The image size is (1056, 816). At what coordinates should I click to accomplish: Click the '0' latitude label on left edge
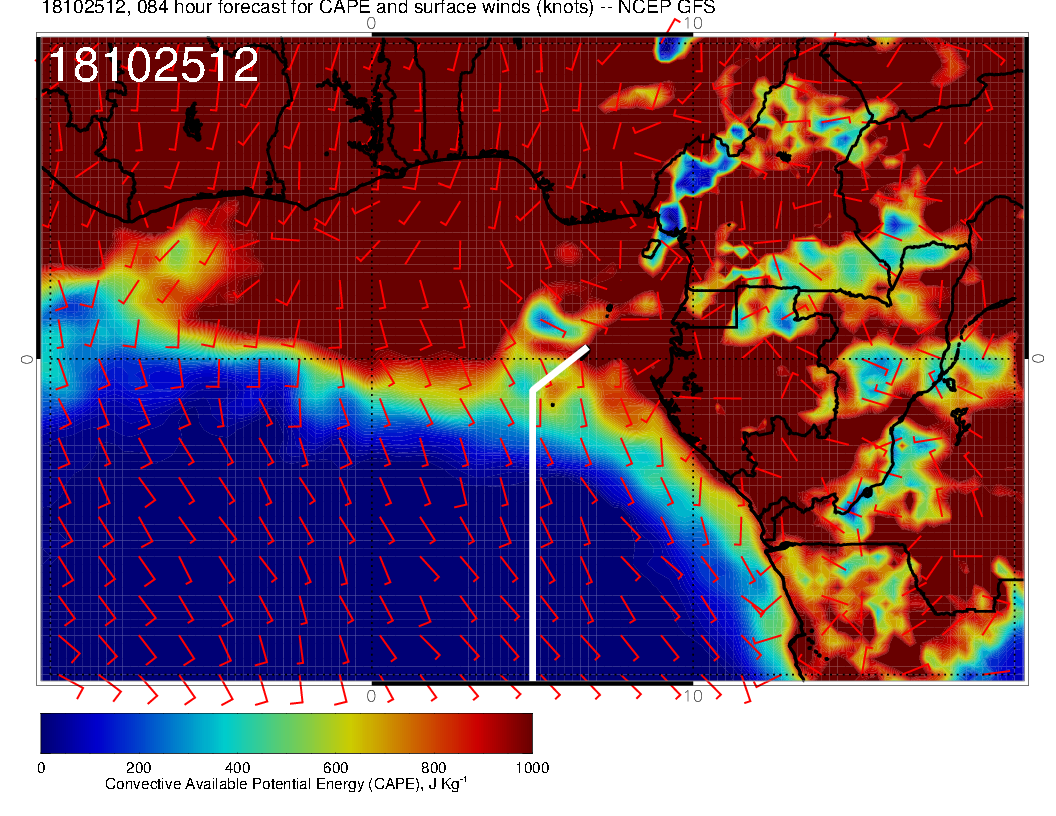27,358
